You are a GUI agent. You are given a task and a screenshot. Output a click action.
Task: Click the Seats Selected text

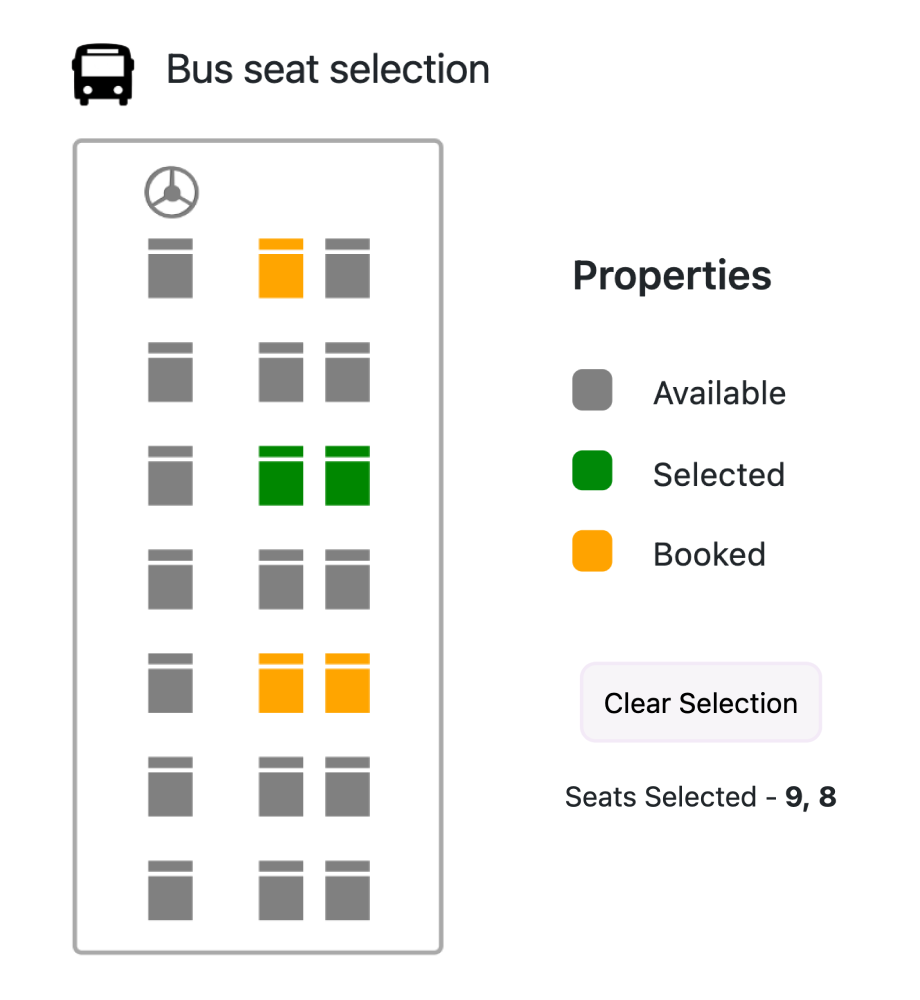700,797
